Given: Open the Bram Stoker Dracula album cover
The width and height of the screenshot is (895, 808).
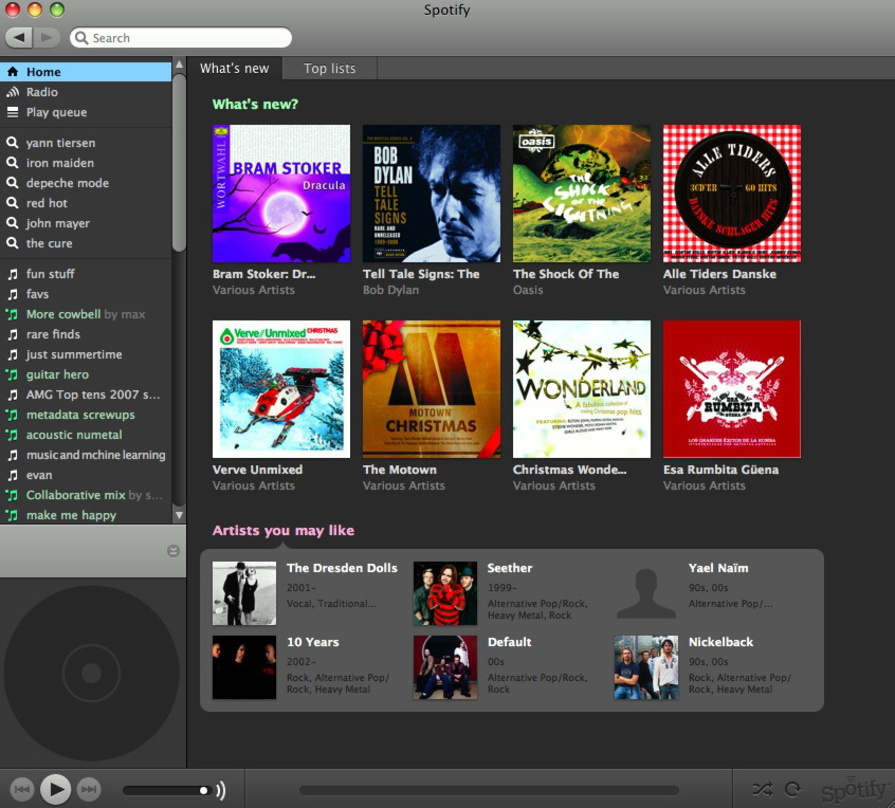Looking at the screenshot, I should 281,193.
